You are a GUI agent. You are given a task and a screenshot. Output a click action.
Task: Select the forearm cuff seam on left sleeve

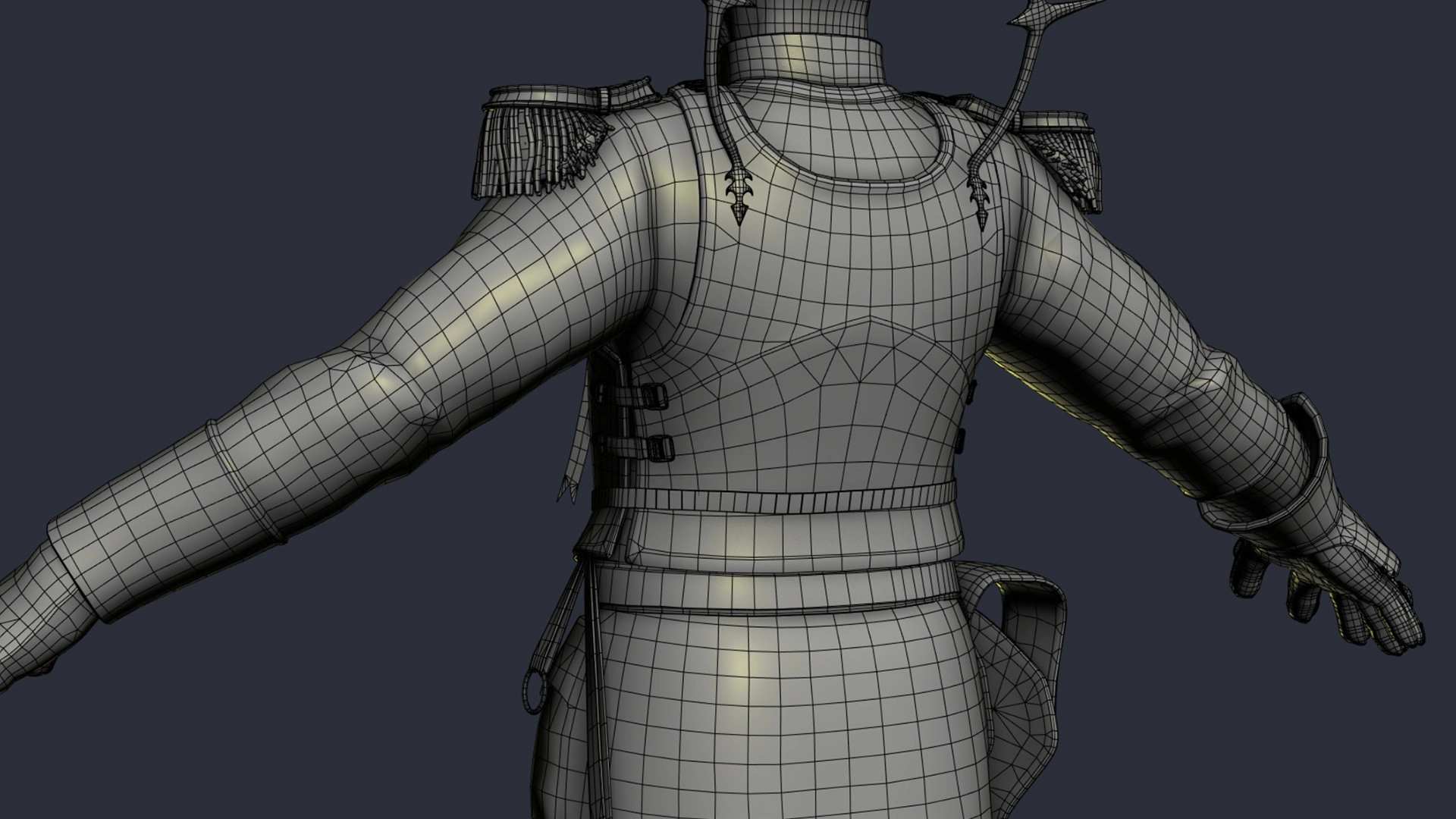(243, 482)
